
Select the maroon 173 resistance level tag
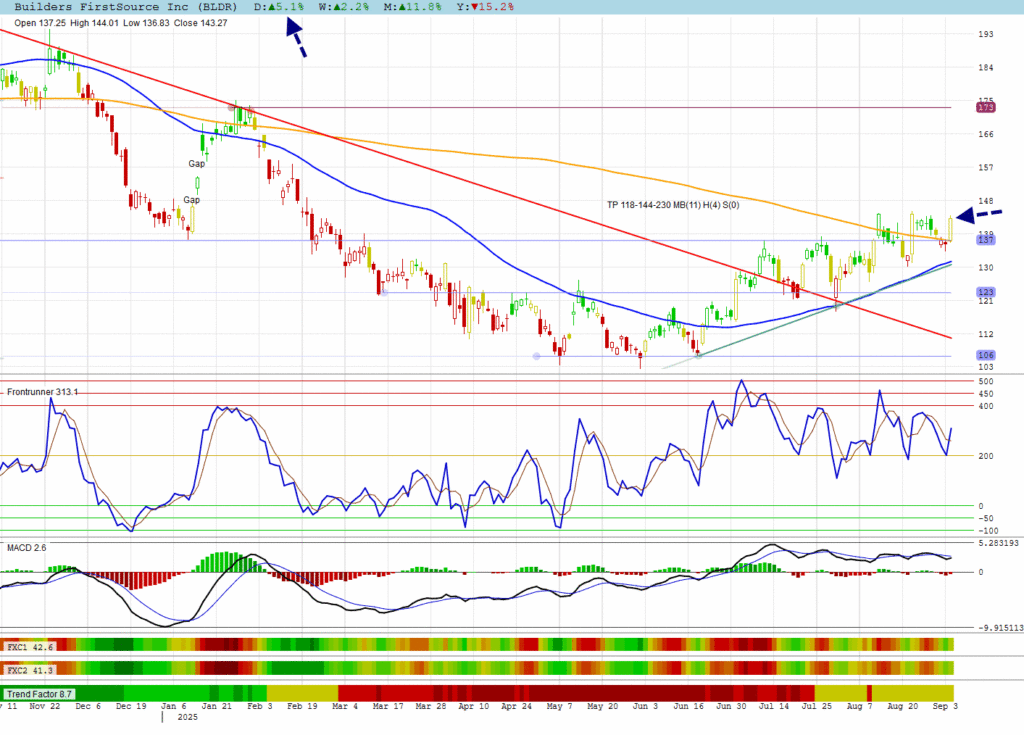(x=985, y=107)
